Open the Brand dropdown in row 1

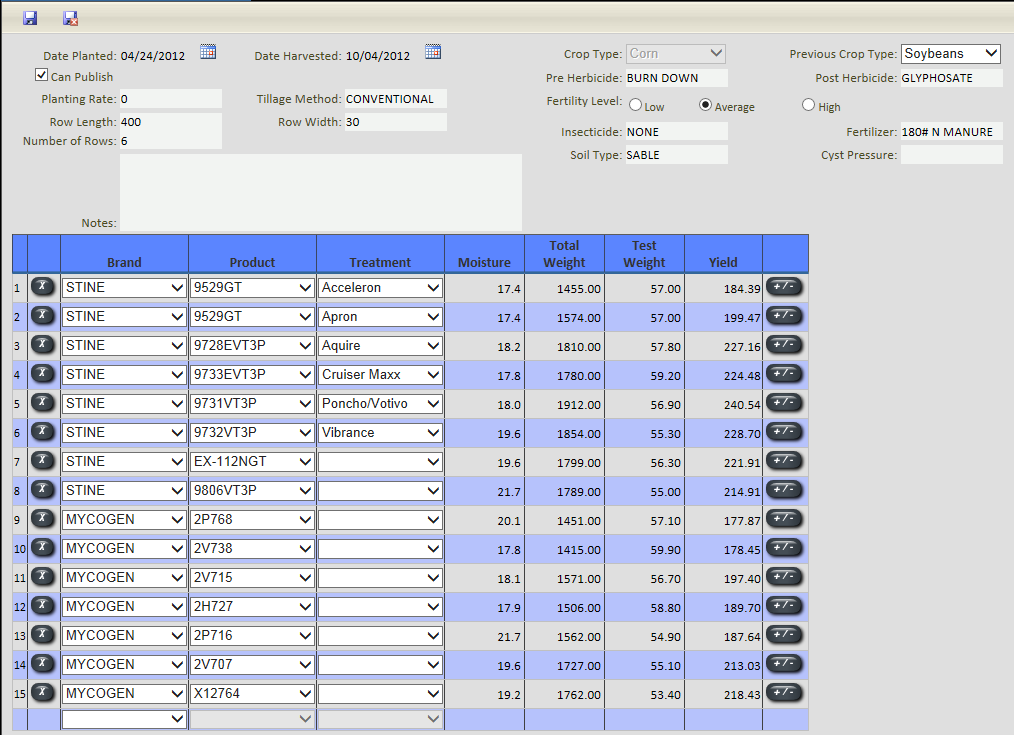124,288
